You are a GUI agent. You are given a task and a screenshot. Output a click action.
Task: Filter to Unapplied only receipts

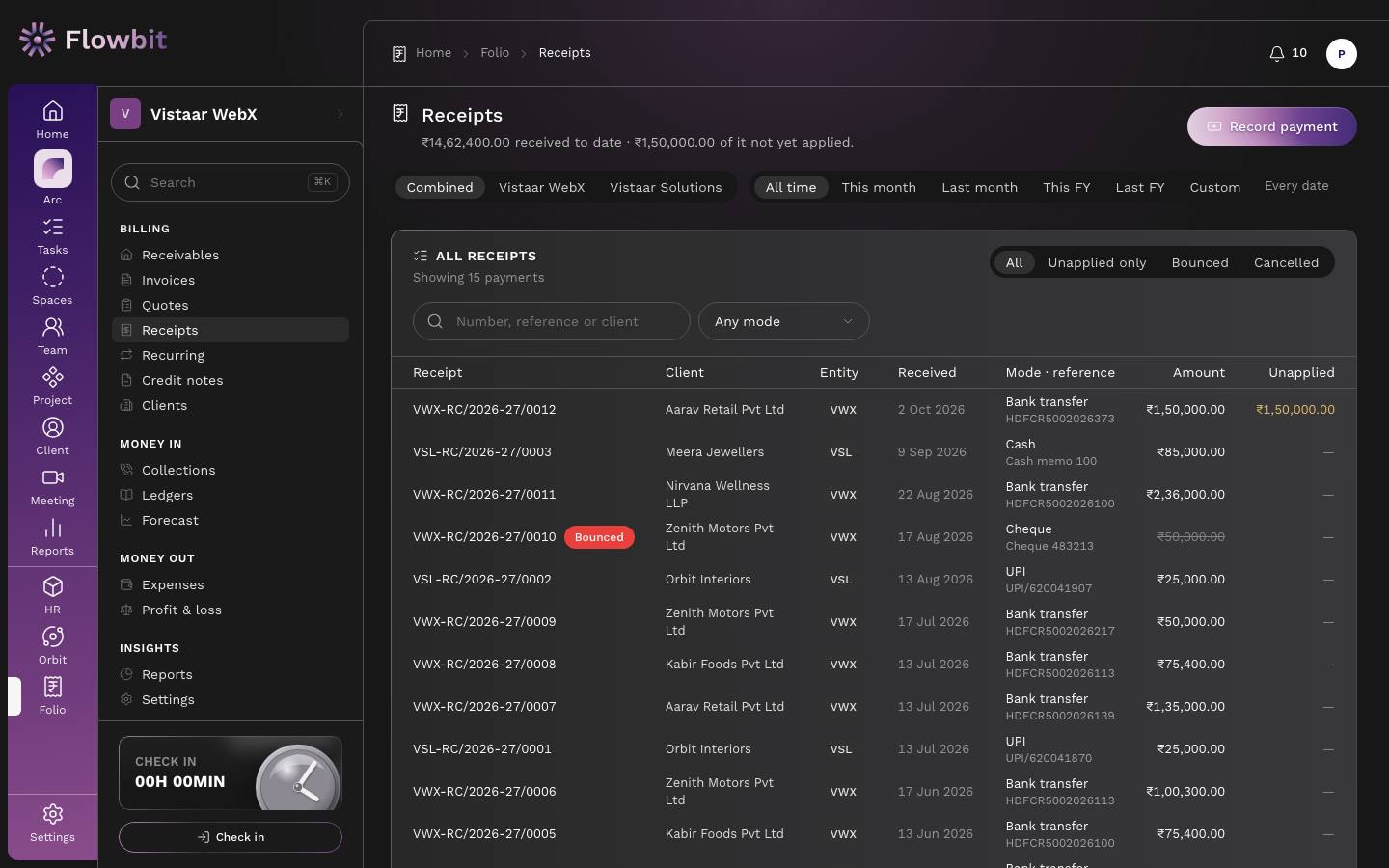pyautogui.click(x=1097, y=262)
